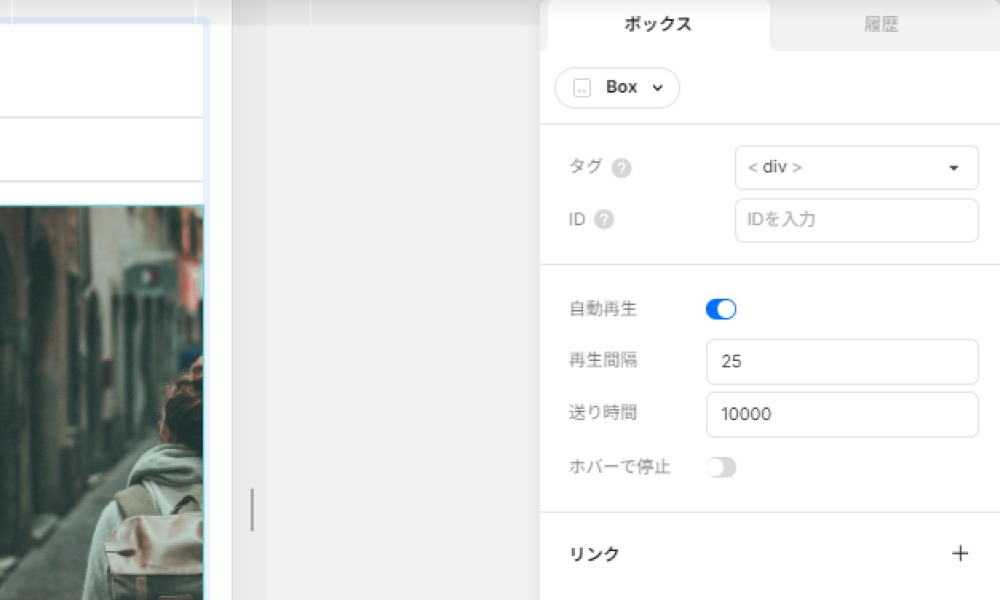This screenshot has height=600, width=1000.
Task: Select the street photo on canvas
Action: point(100,400)
